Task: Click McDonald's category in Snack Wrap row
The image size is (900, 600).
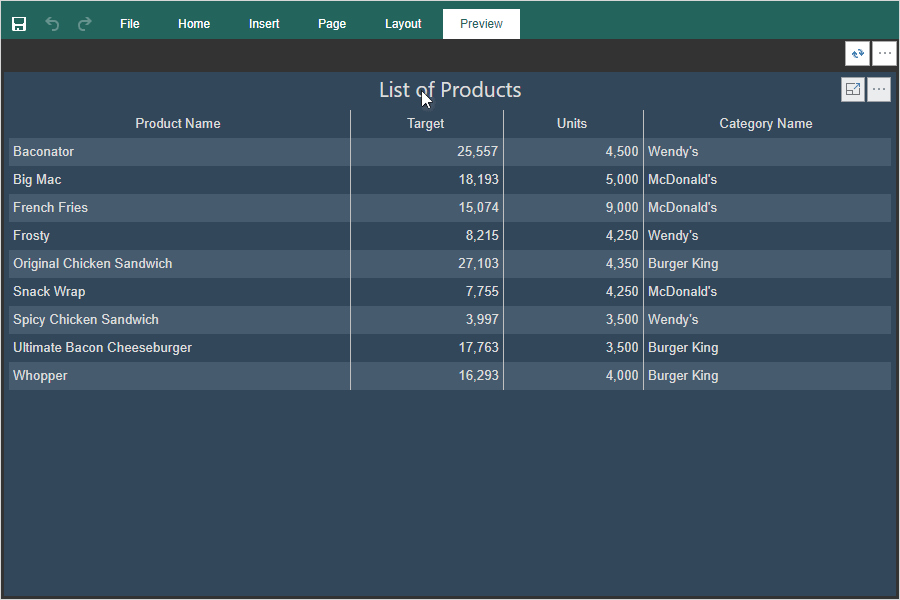Action: (682, 292)
